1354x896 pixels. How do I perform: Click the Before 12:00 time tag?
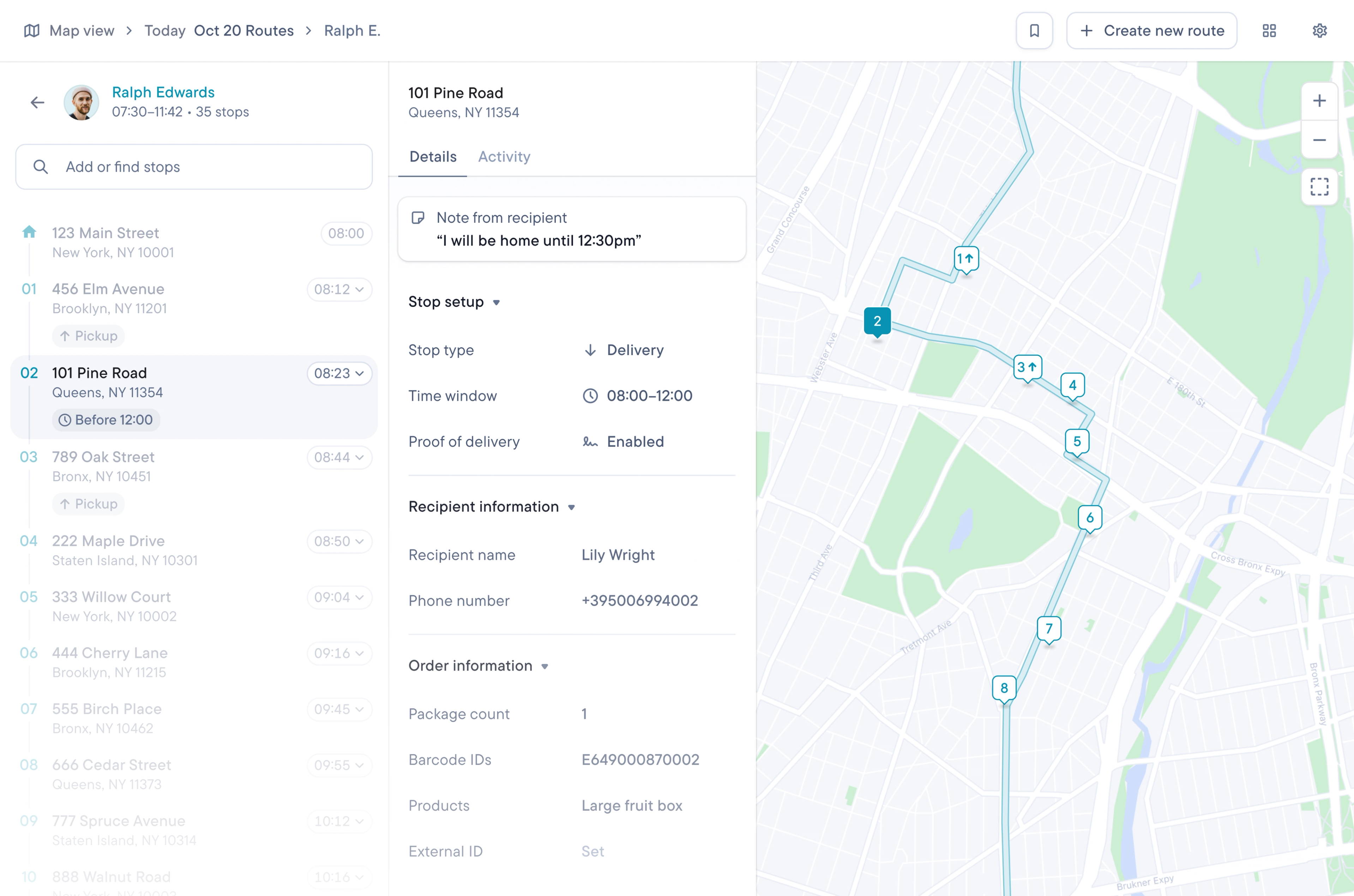tap(106, 420)
